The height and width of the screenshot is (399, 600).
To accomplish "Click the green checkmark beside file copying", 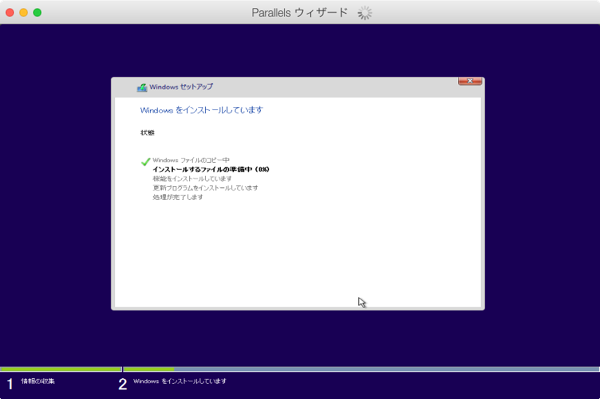I will 145,161.
